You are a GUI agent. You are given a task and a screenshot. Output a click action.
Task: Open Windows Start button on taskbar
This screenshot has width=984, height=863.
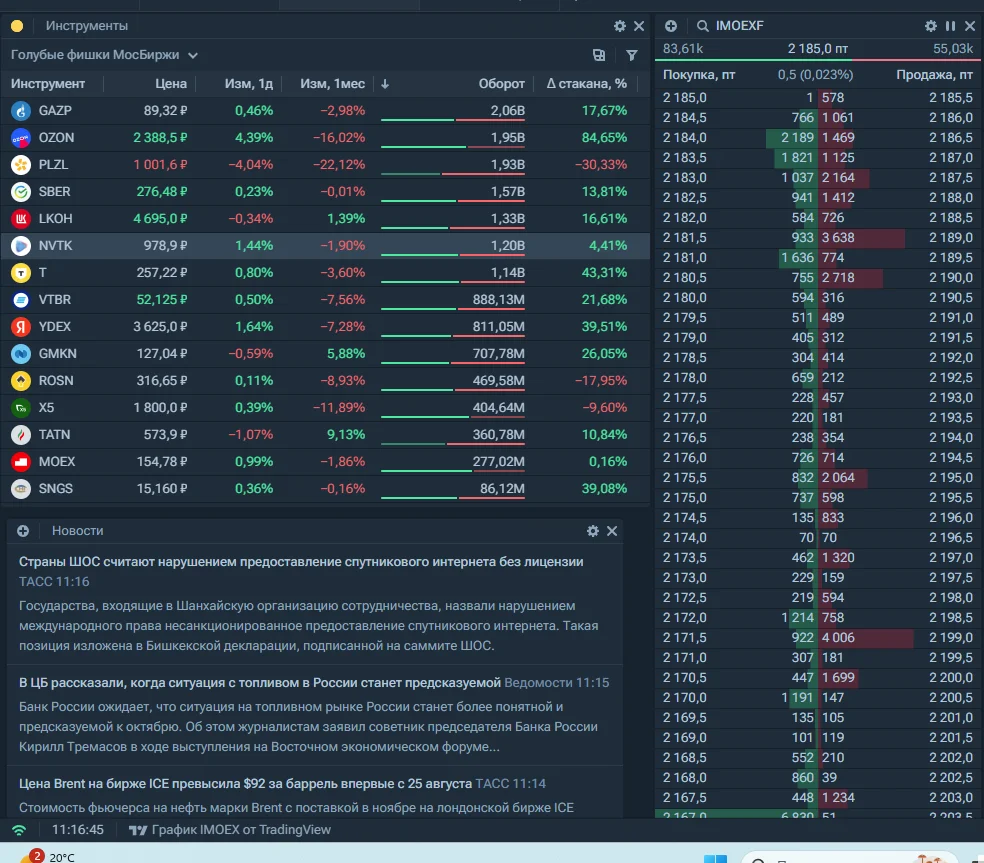click(715, 859)
